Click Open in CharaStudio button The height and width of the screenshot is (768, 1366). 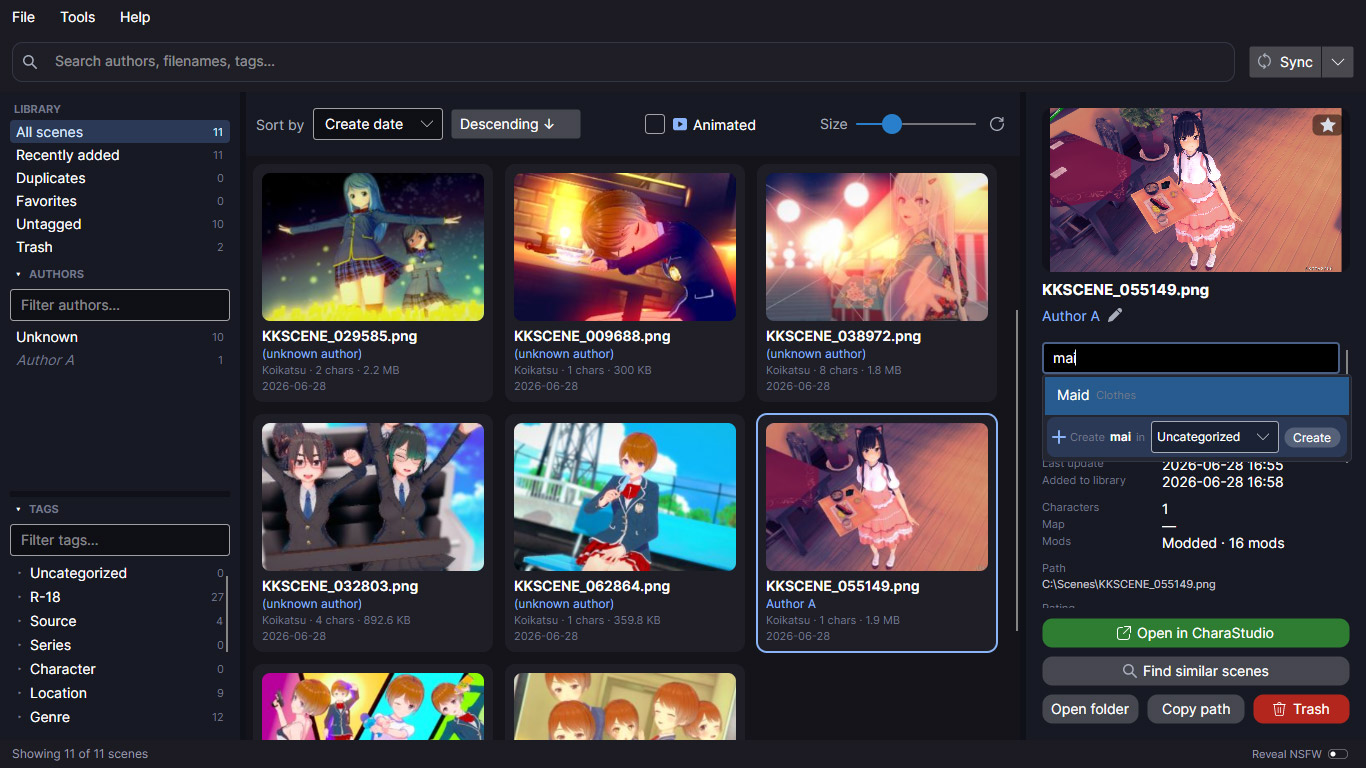tap(1196, 633)
